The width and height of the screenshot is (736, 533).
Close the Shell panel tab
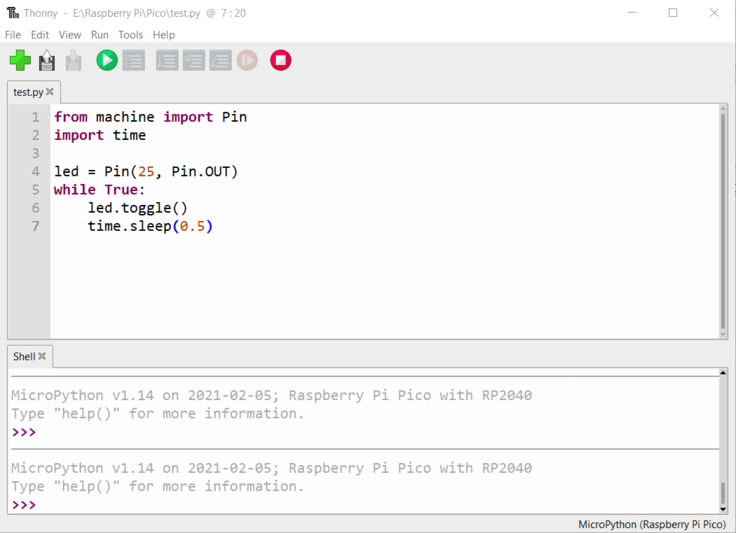(x=42, y=356)
